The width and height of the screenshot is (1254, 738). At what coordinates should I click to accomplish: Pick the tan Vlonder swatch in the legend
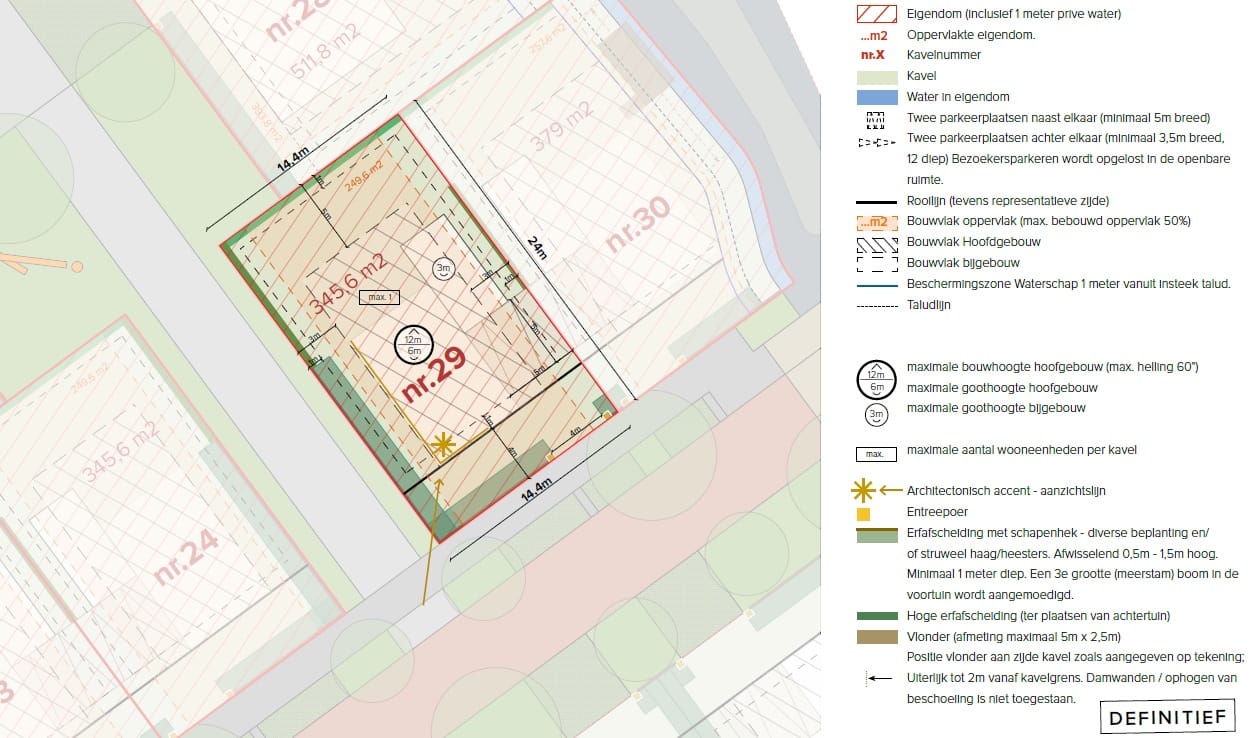click(875, 637)
